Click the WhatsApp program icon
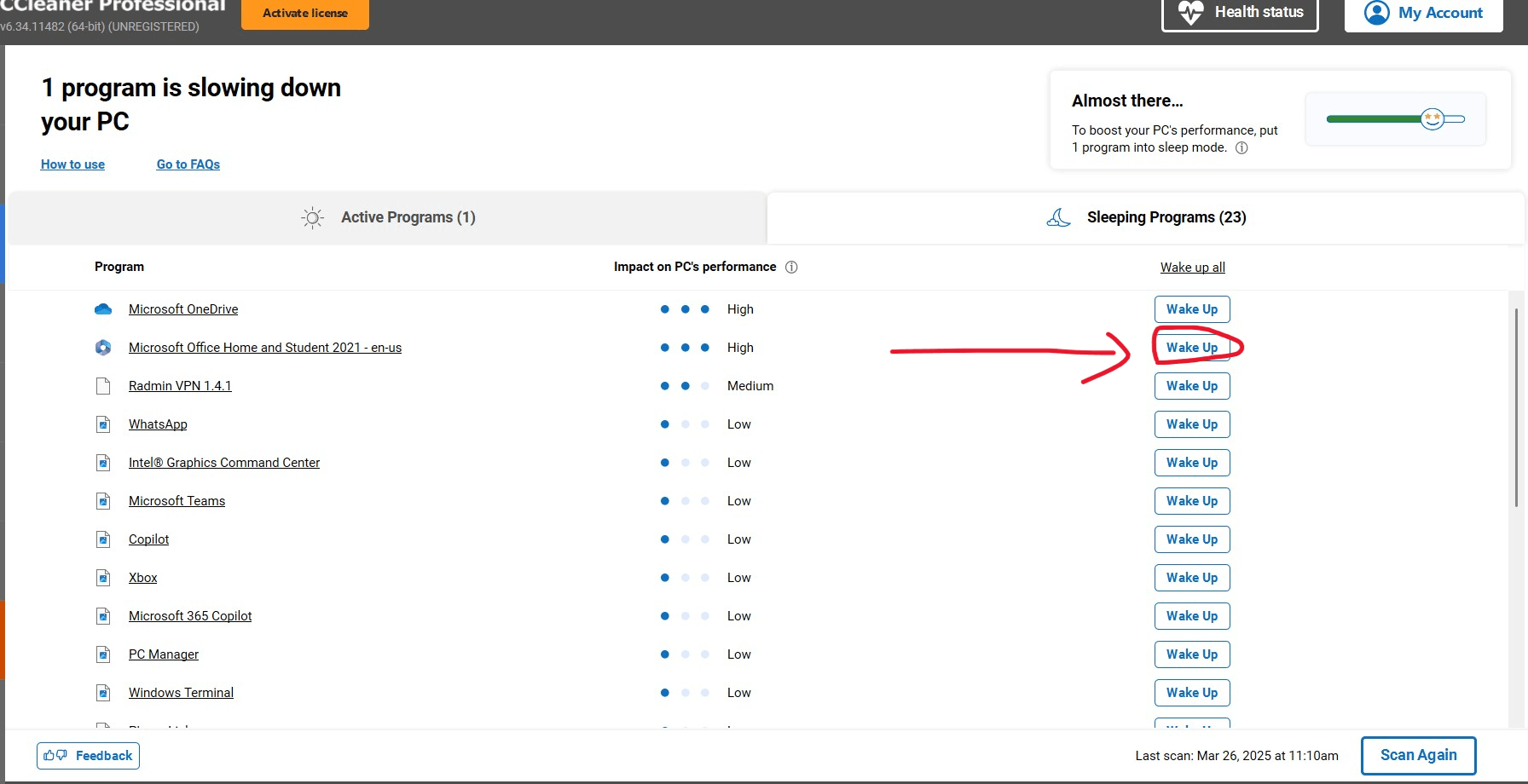This screenshot has width=1528, height=784. point(103,424)
